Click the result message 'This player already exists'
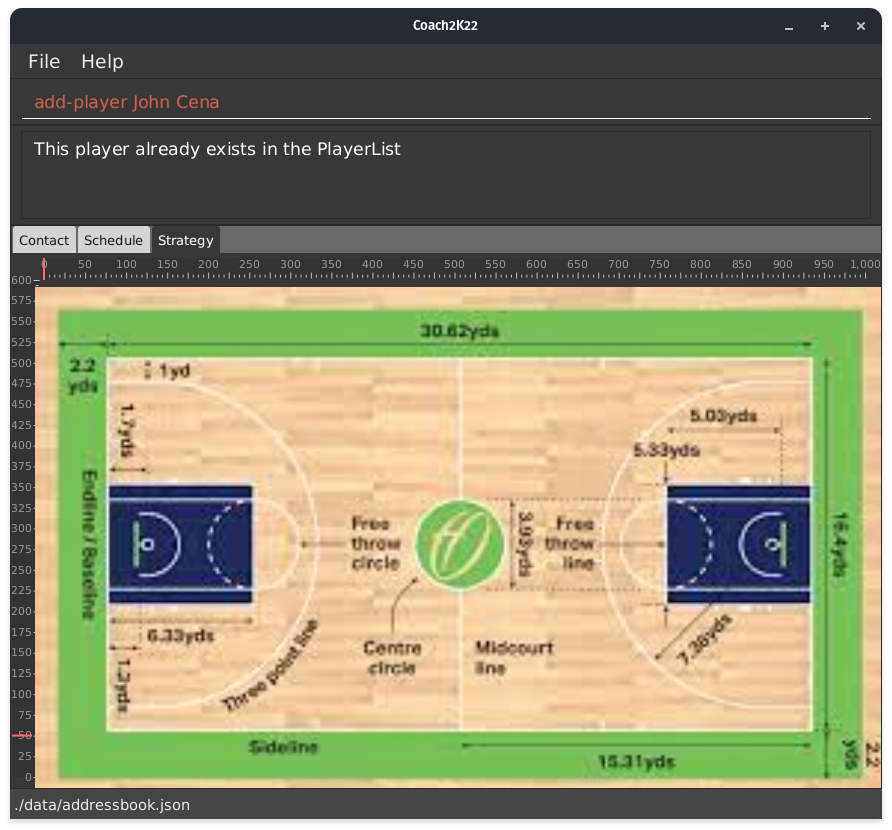The width and height of the screenshot is (892, 830). tap(217, 149)
